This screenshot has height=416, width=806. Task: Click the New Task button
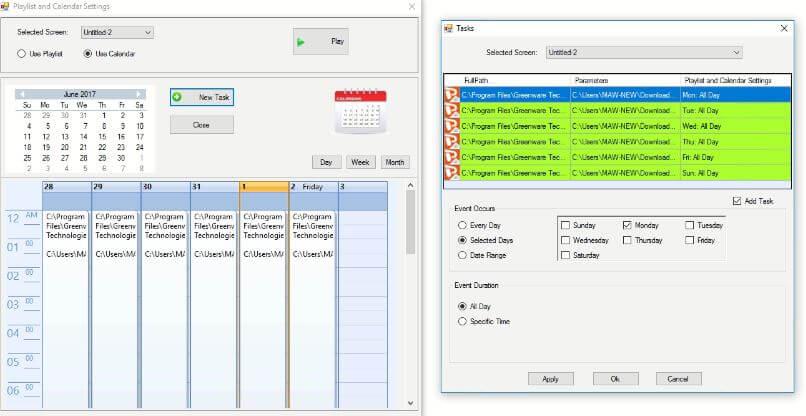click(202, 97)
